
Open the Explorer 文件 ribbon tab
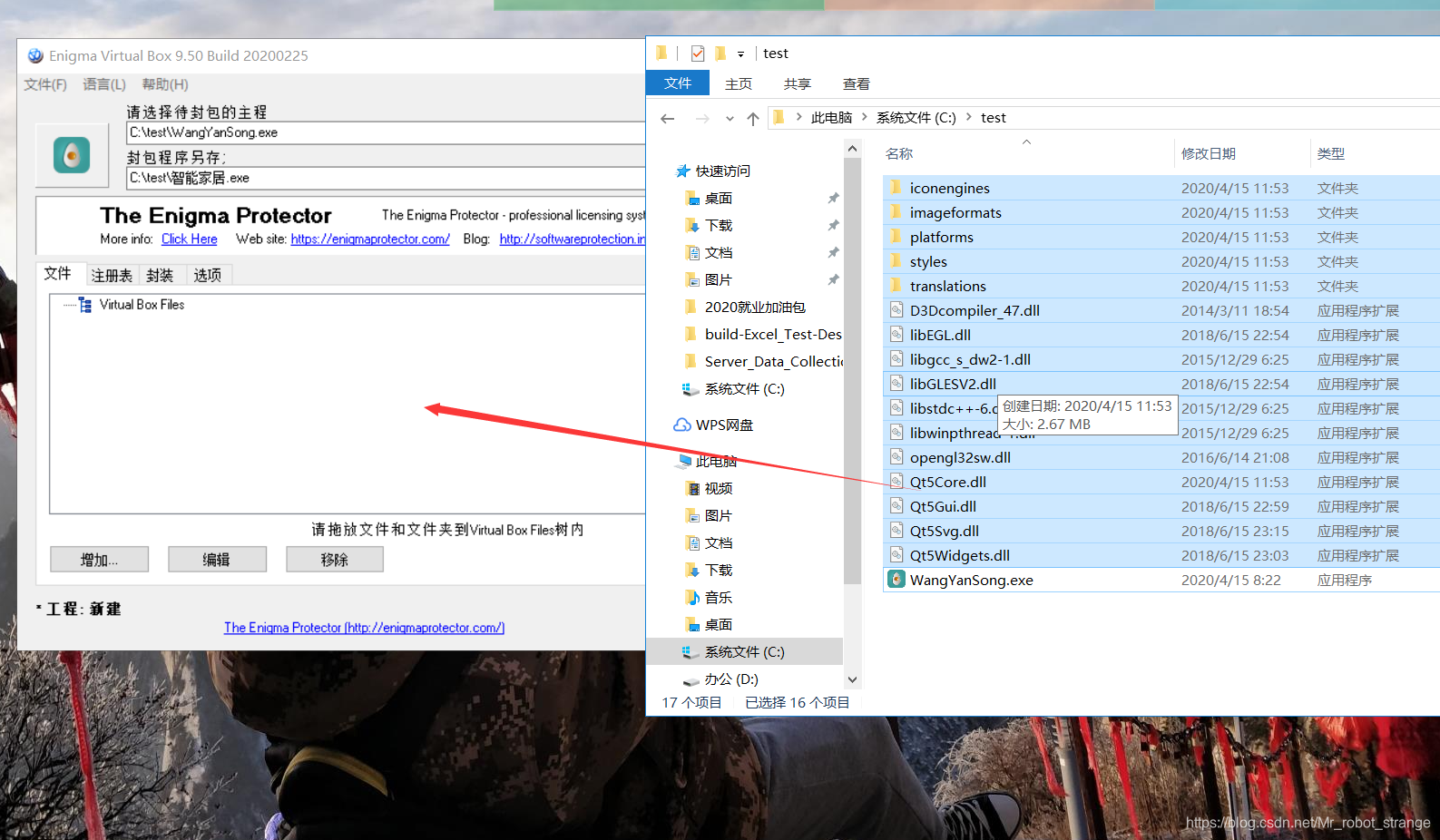(x=678, y=83)
